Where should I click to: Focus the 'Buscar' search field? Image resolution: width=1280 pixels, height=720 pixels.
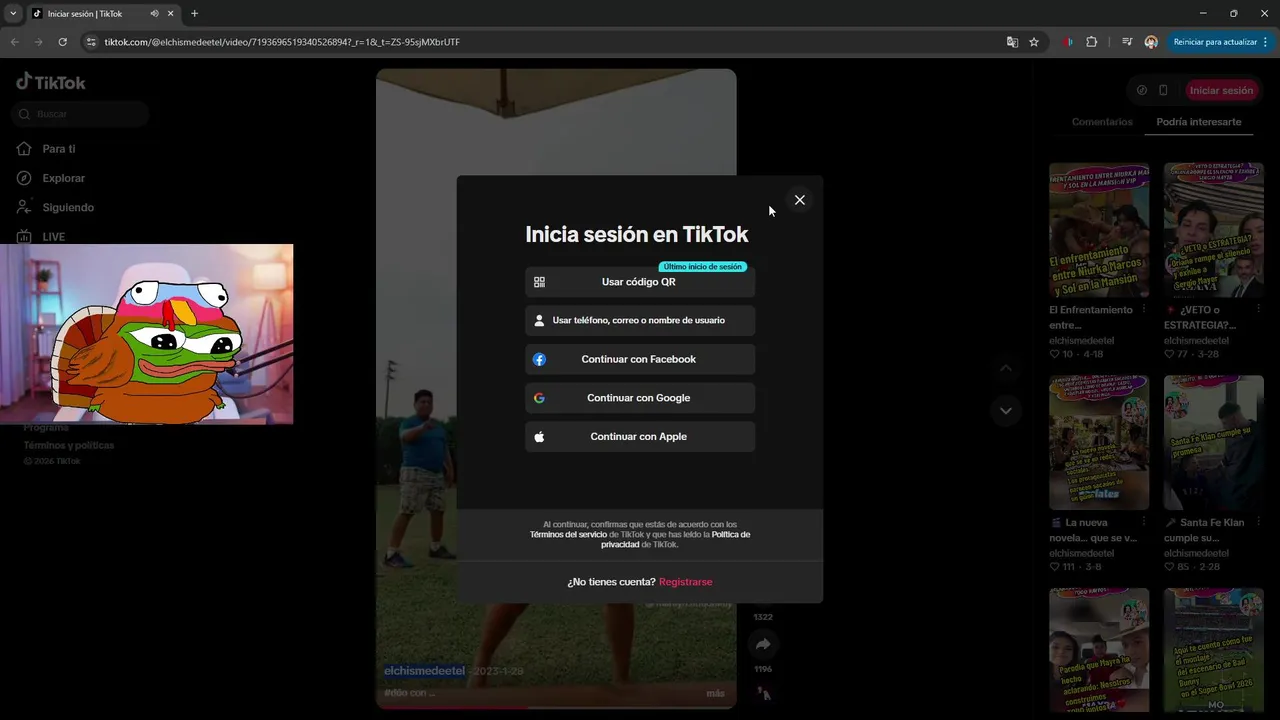[81, 114]
